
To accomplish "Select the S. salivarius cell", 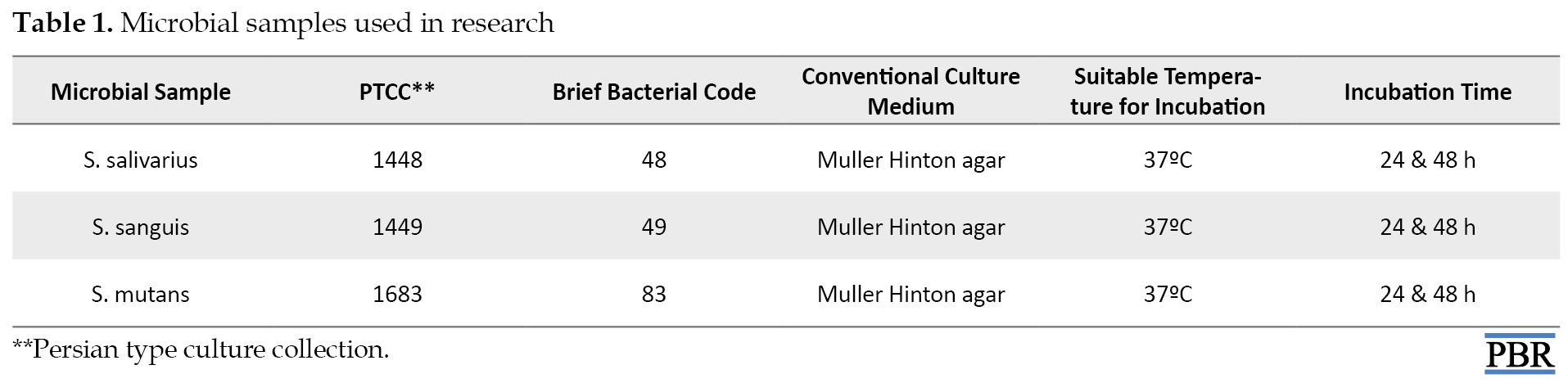I will 141,160.
